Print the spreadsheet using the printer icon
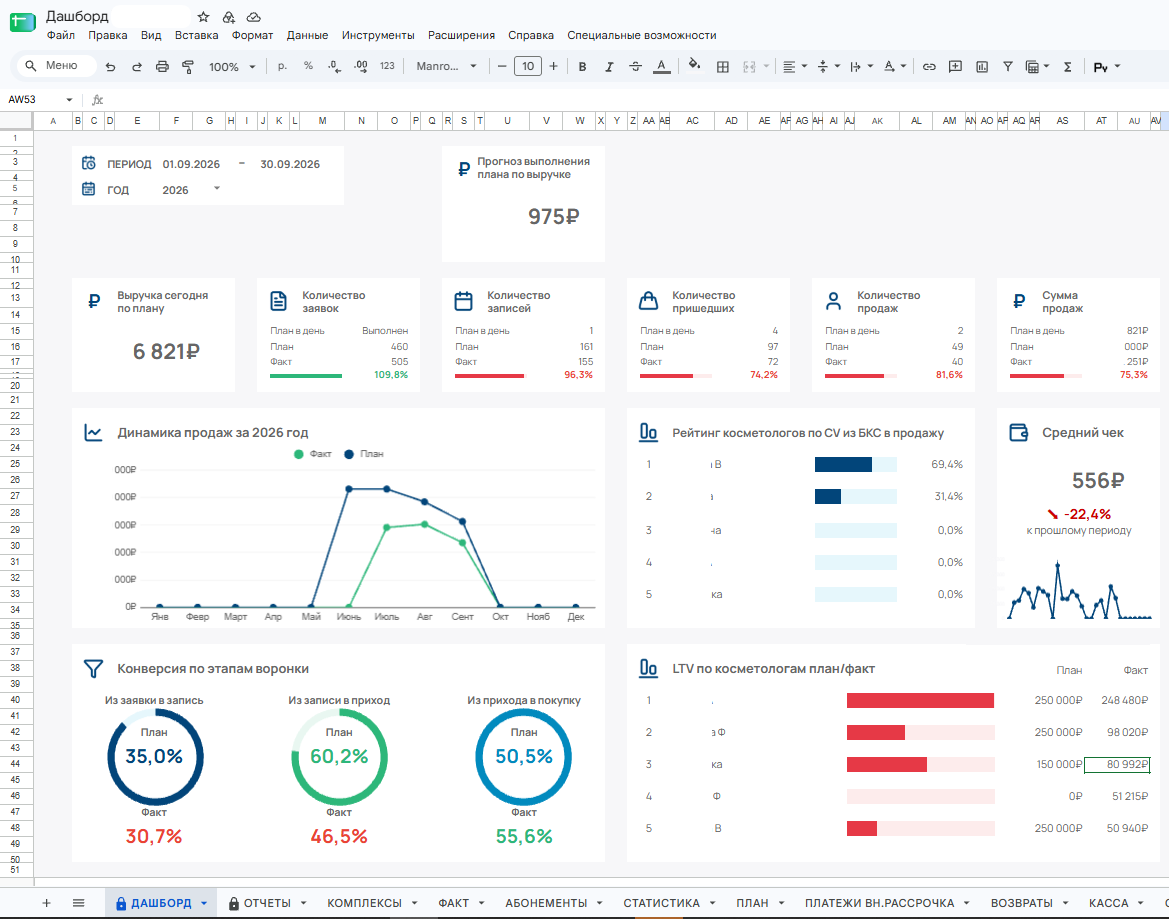1169x919 pixels. (163, 66)
